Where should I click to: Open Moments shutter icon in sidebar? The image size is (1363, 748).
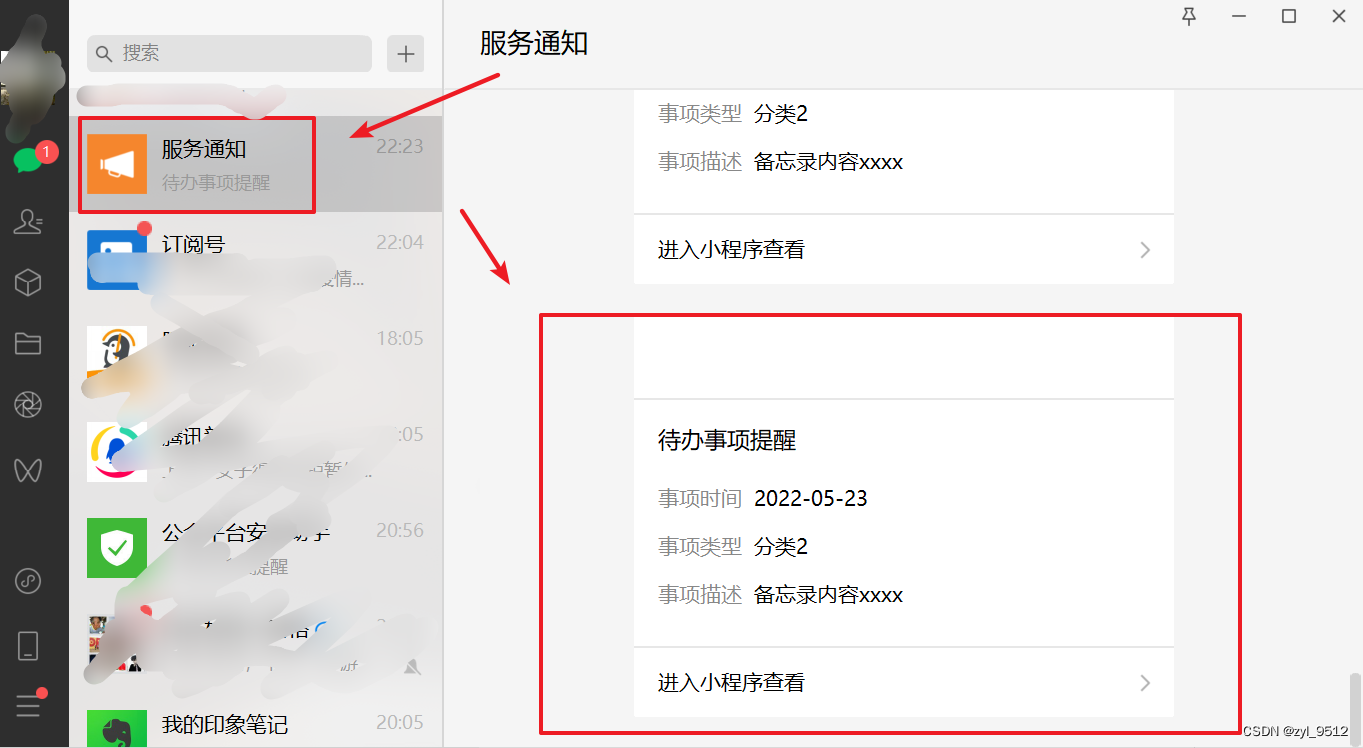[28, 405]
